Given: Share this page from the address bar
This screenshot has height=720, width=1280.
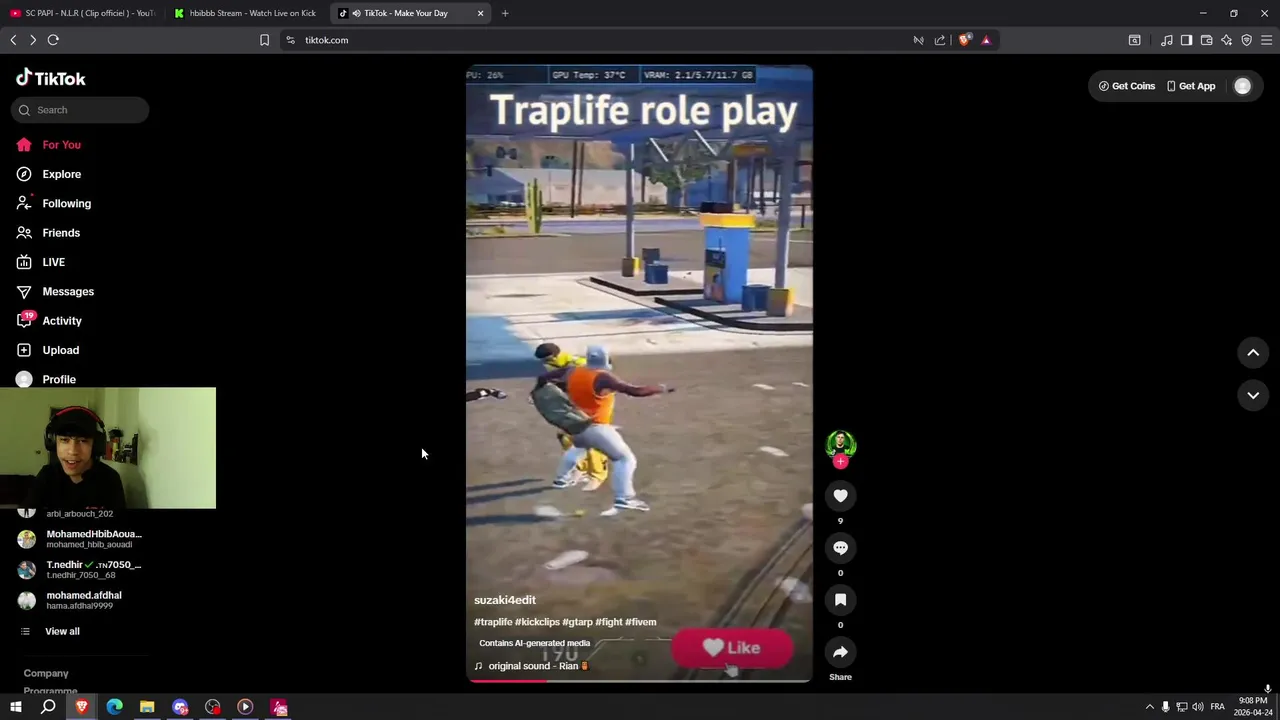Looking at the screenshot, I should click(940, 40).
